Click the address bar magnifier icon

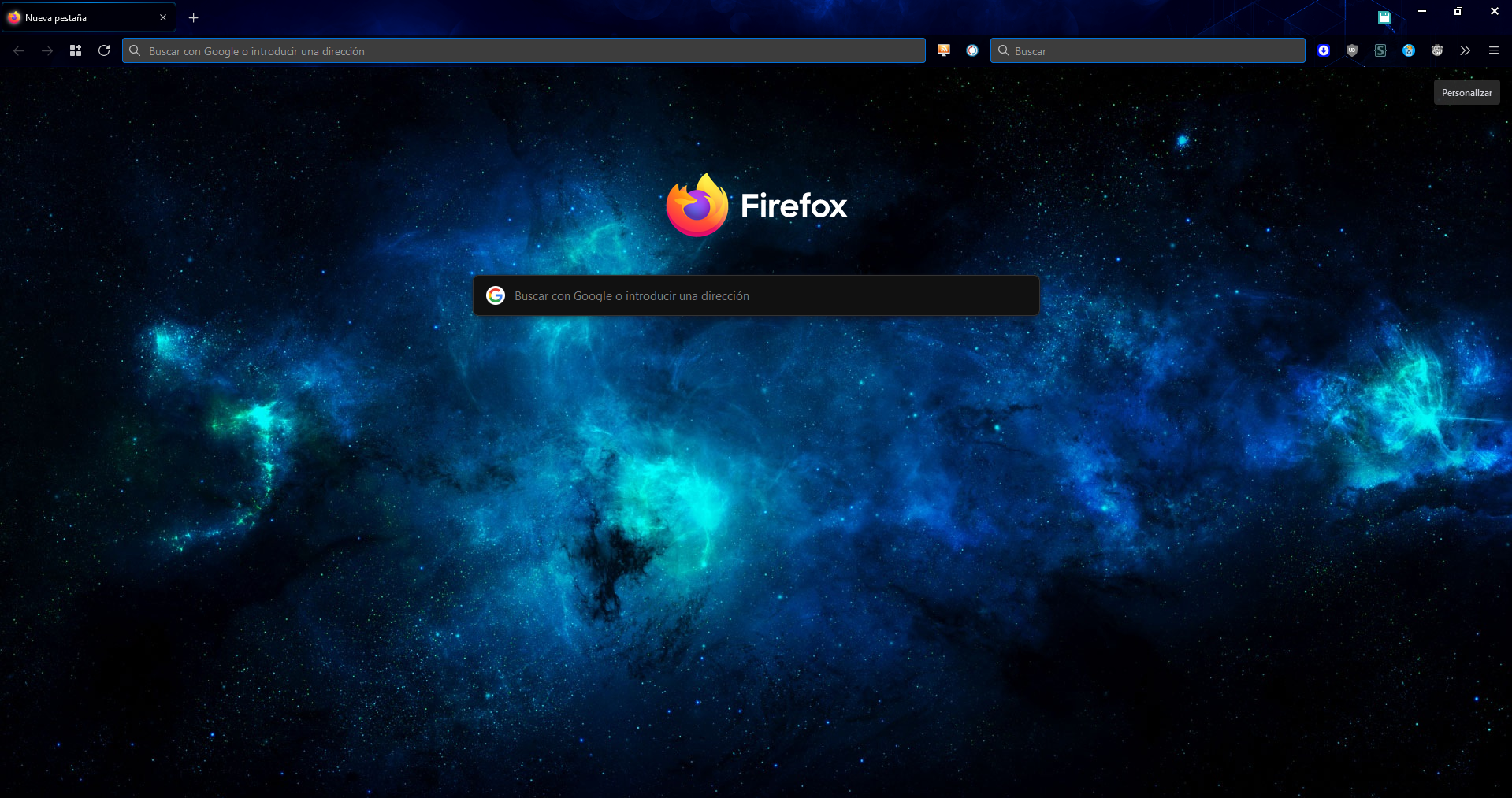[135, 50]
